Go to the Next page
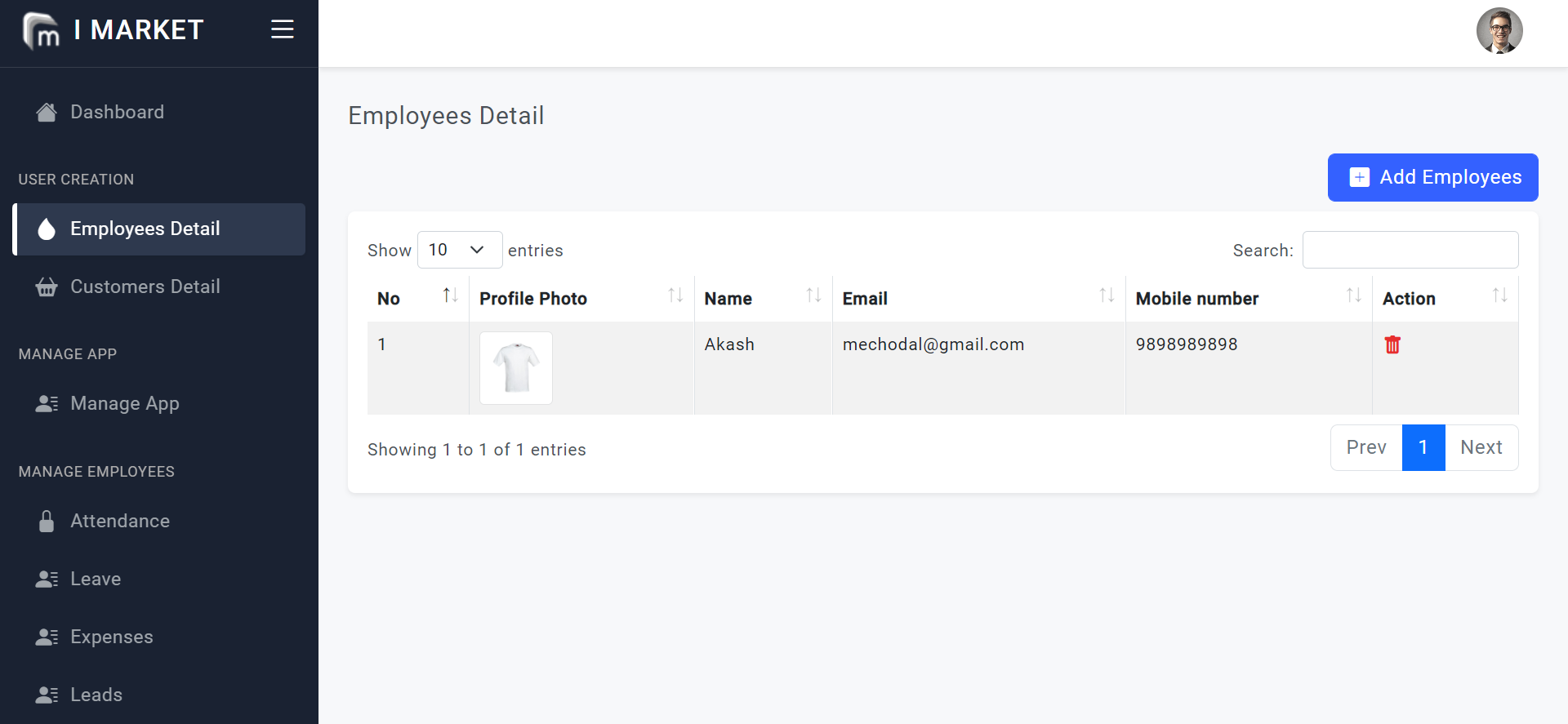This screenshot has width=1568, height=724. 1481,447
